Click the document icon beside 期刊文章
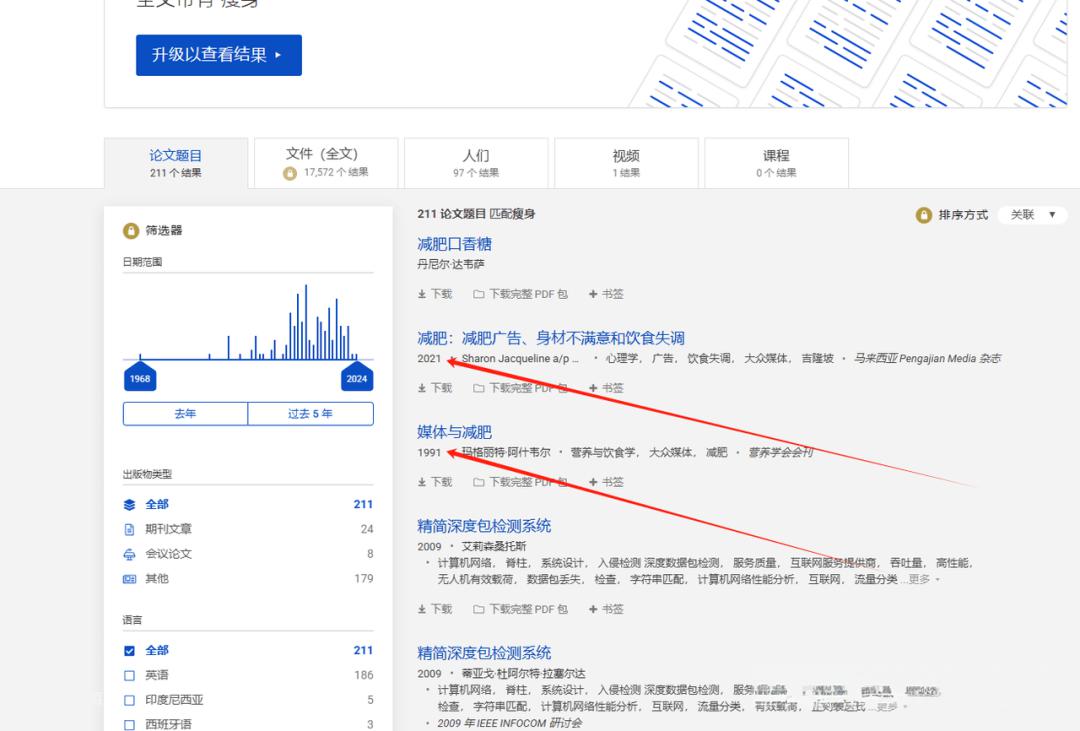The height and width of the screenshot is (731, 1080). click(x=129, y=529)
